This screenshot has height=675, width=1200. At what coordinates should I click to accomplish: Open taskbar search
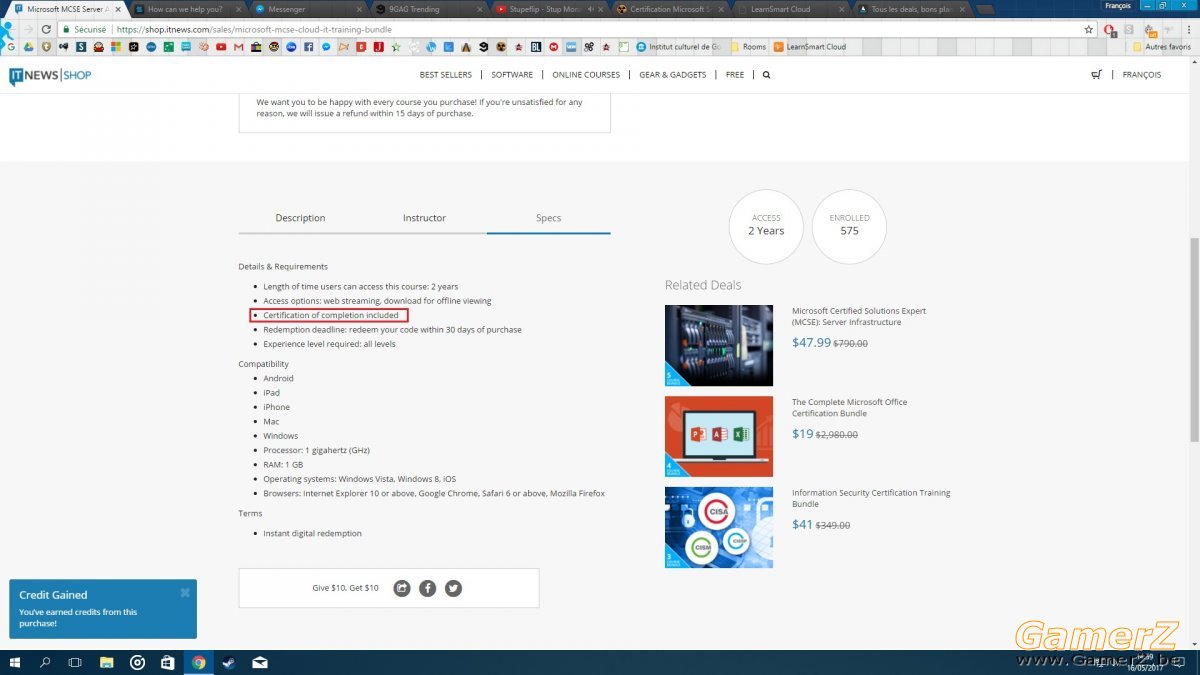[45, 662]
